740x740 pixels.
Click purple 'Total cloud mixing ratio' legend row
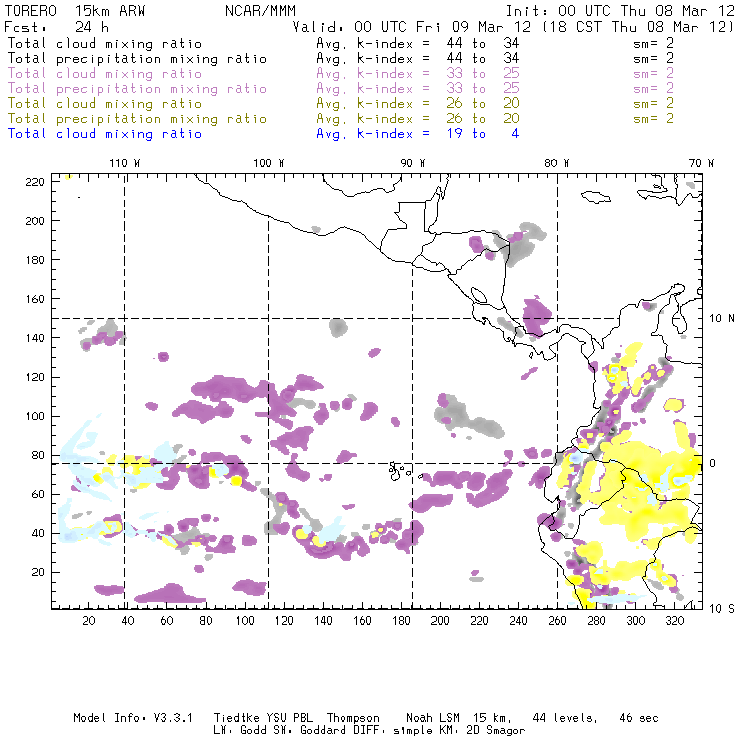click(340, 74)
